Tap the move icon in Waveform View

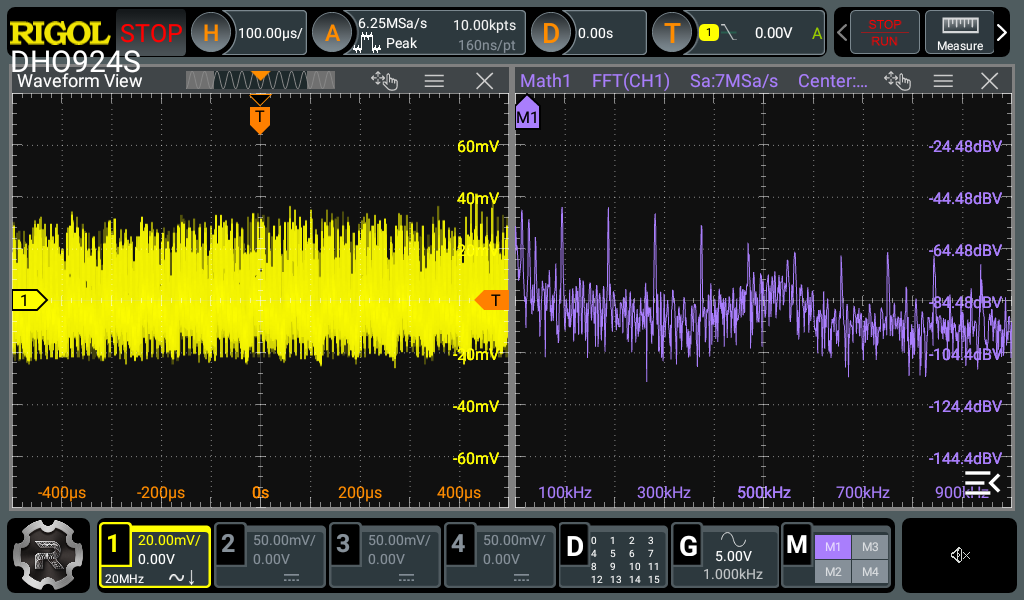(384, 81)
